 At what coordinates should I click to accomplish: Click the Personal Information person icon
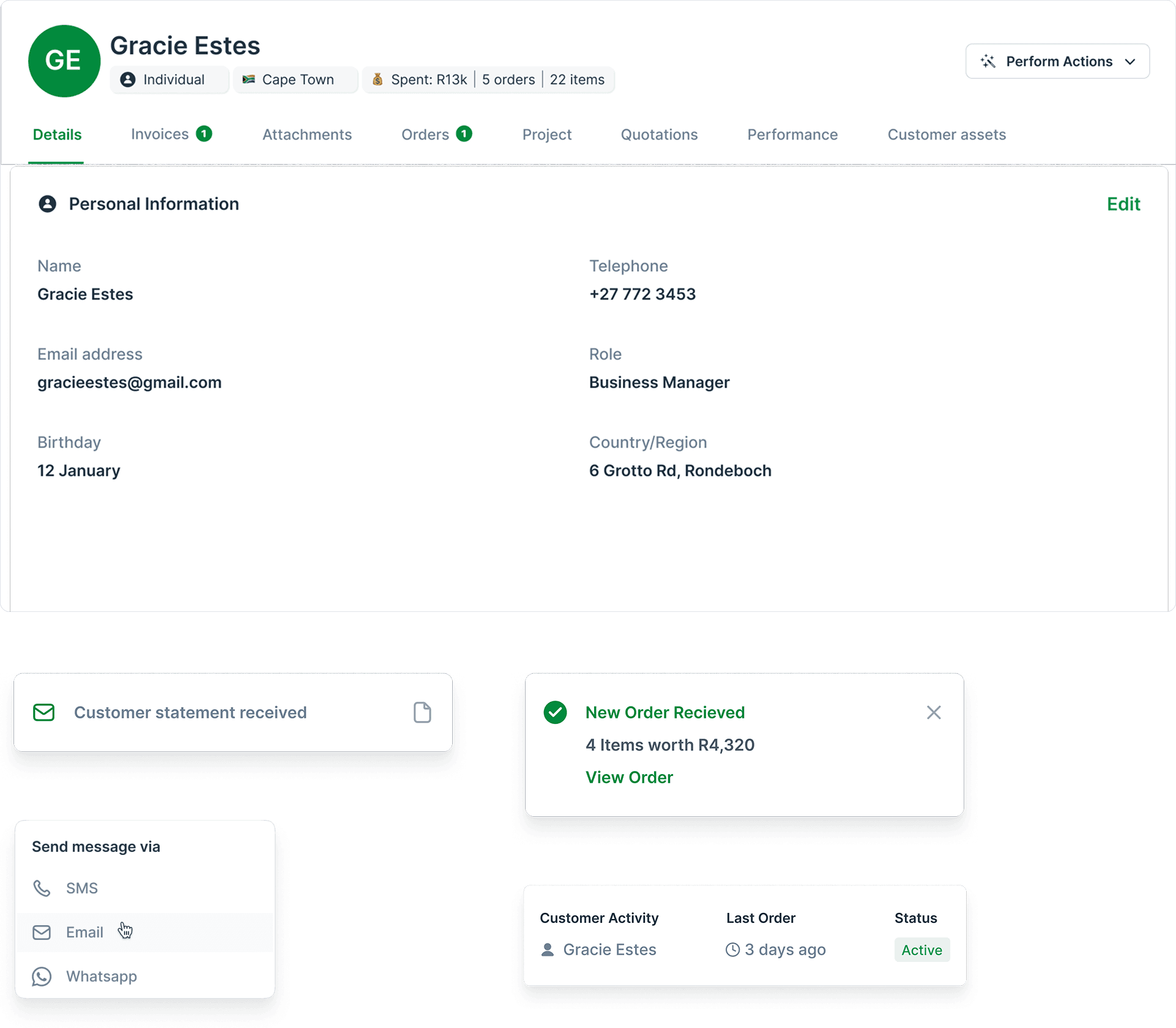point(48,204)
